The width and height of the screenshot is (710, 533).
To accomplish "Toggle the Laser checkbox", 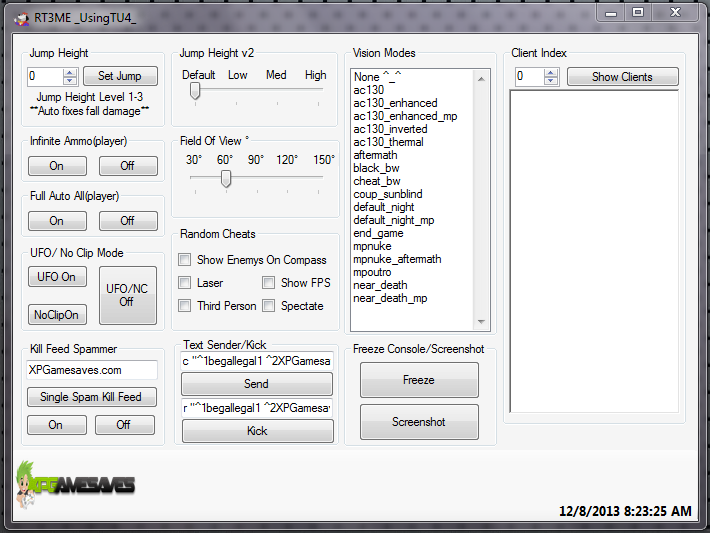I will [185, 283].
